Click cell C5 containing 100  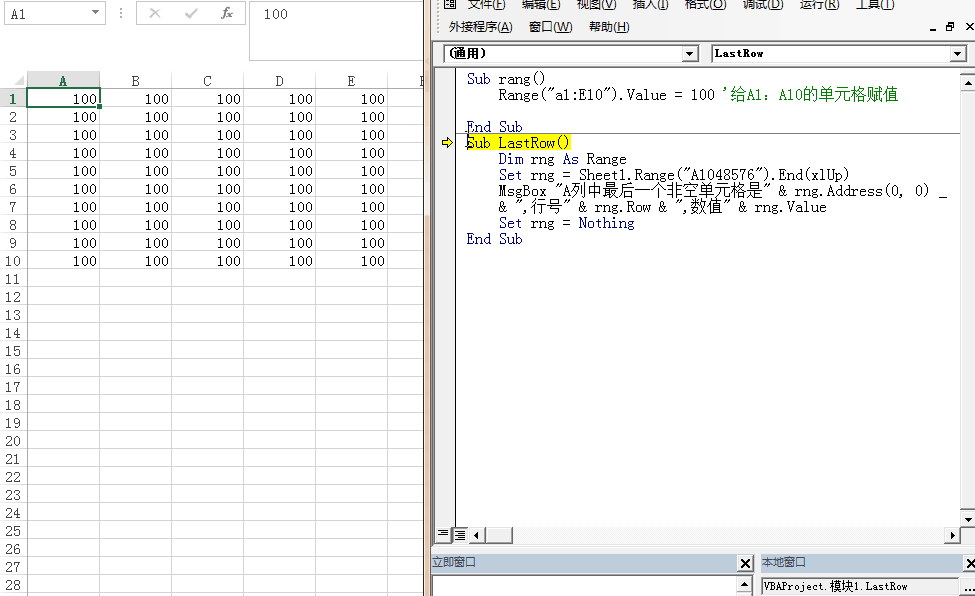[x=208, y=170]
